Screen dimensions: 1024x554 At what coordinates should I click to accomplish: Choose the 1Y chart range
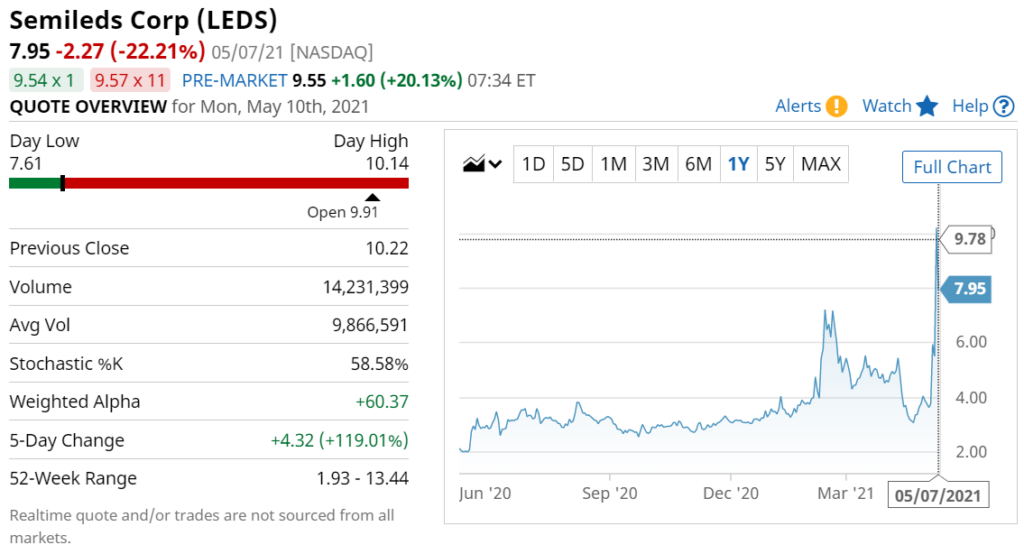739,164
